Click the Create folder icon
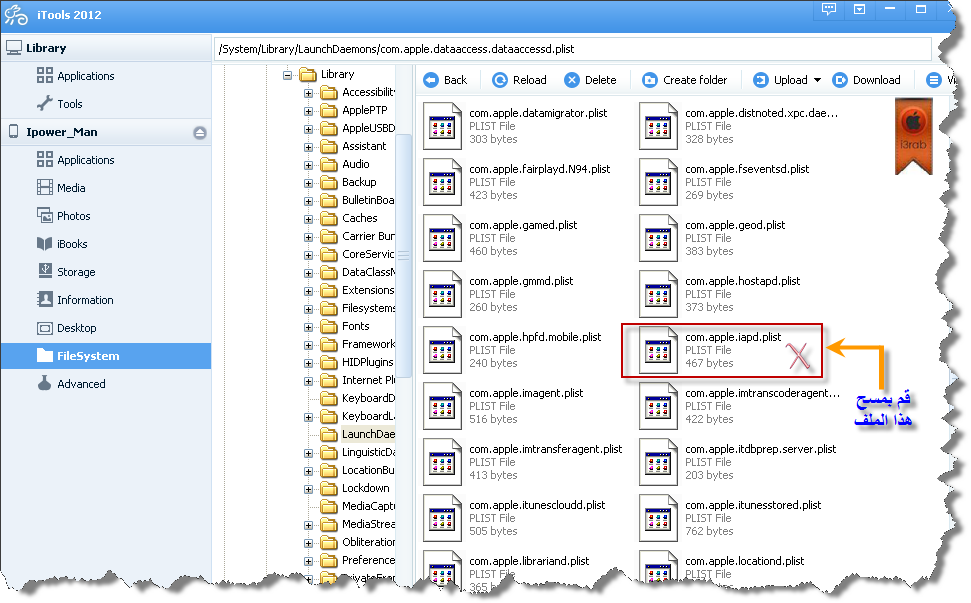The width and height of the screenshot is (971, 603). pos(650,80)
